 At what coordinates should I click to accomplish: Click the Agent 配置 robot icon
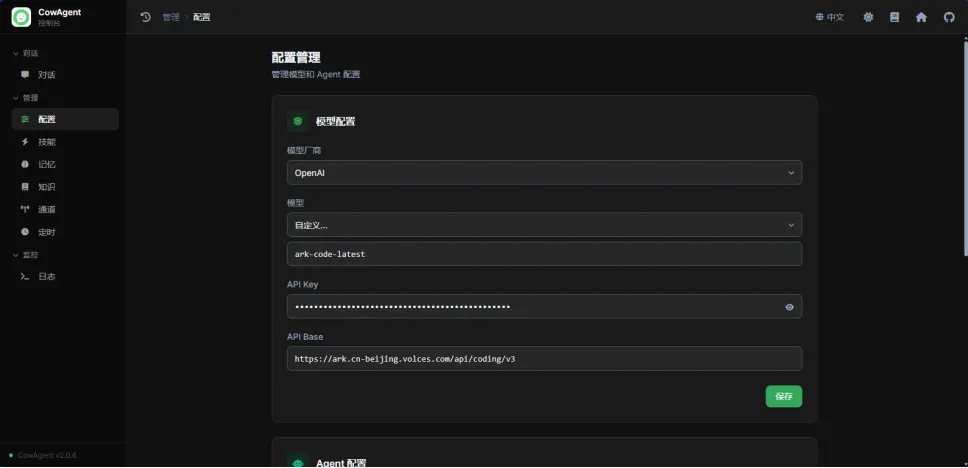point(298,461)
